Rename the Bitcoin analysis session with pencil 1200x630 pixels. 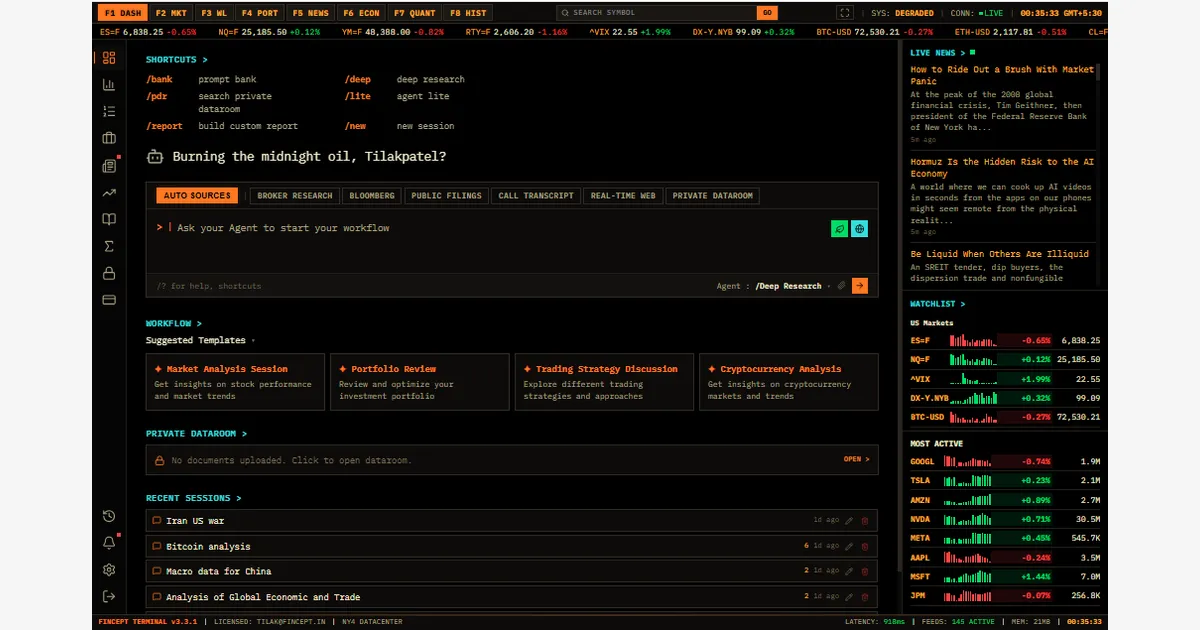[849, 546]
